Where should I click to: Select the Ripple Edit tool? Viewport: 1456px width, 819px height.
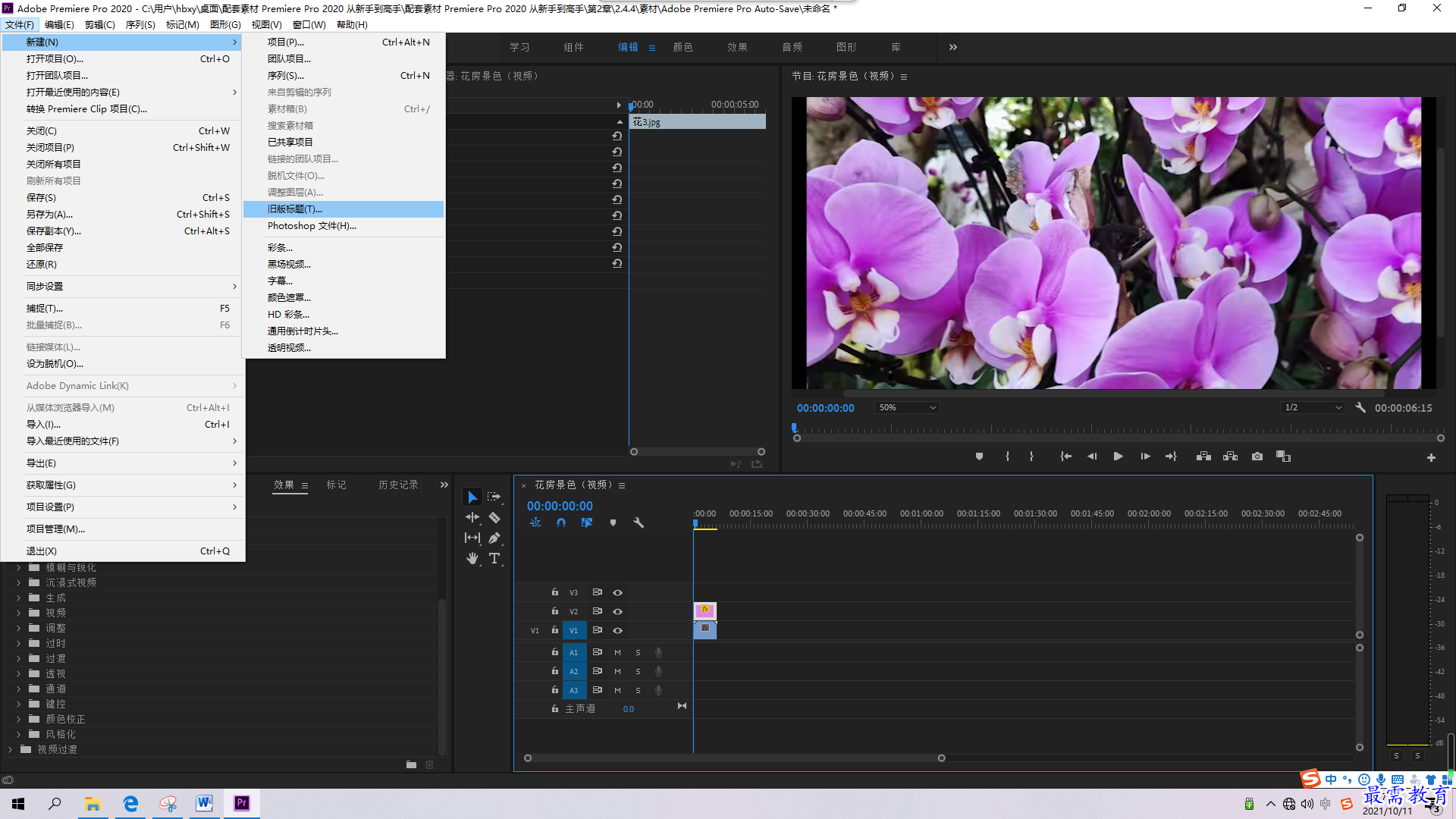coord(472,517)
